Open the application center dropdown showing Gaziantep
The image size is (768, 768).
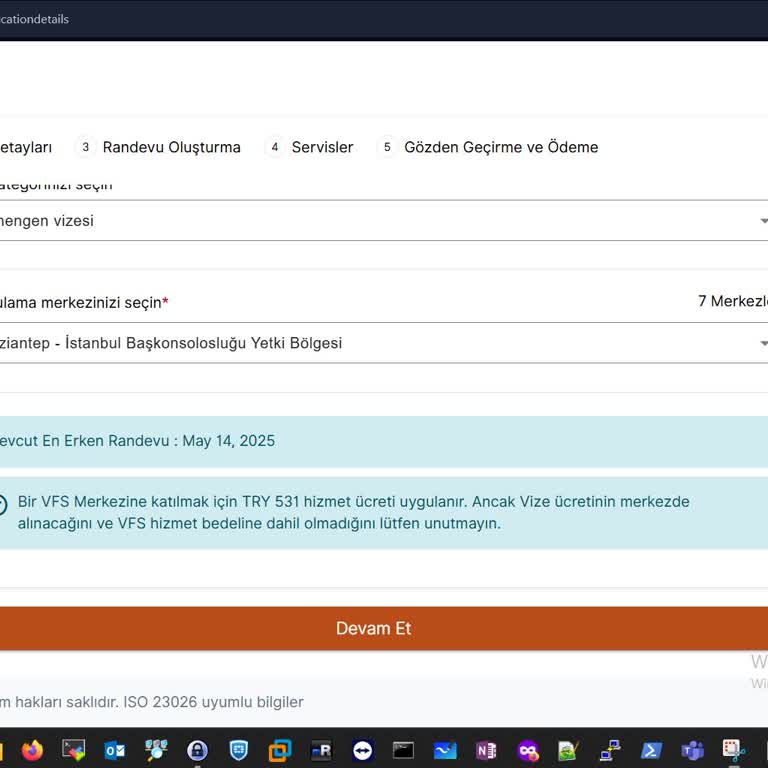pos(380,343)
